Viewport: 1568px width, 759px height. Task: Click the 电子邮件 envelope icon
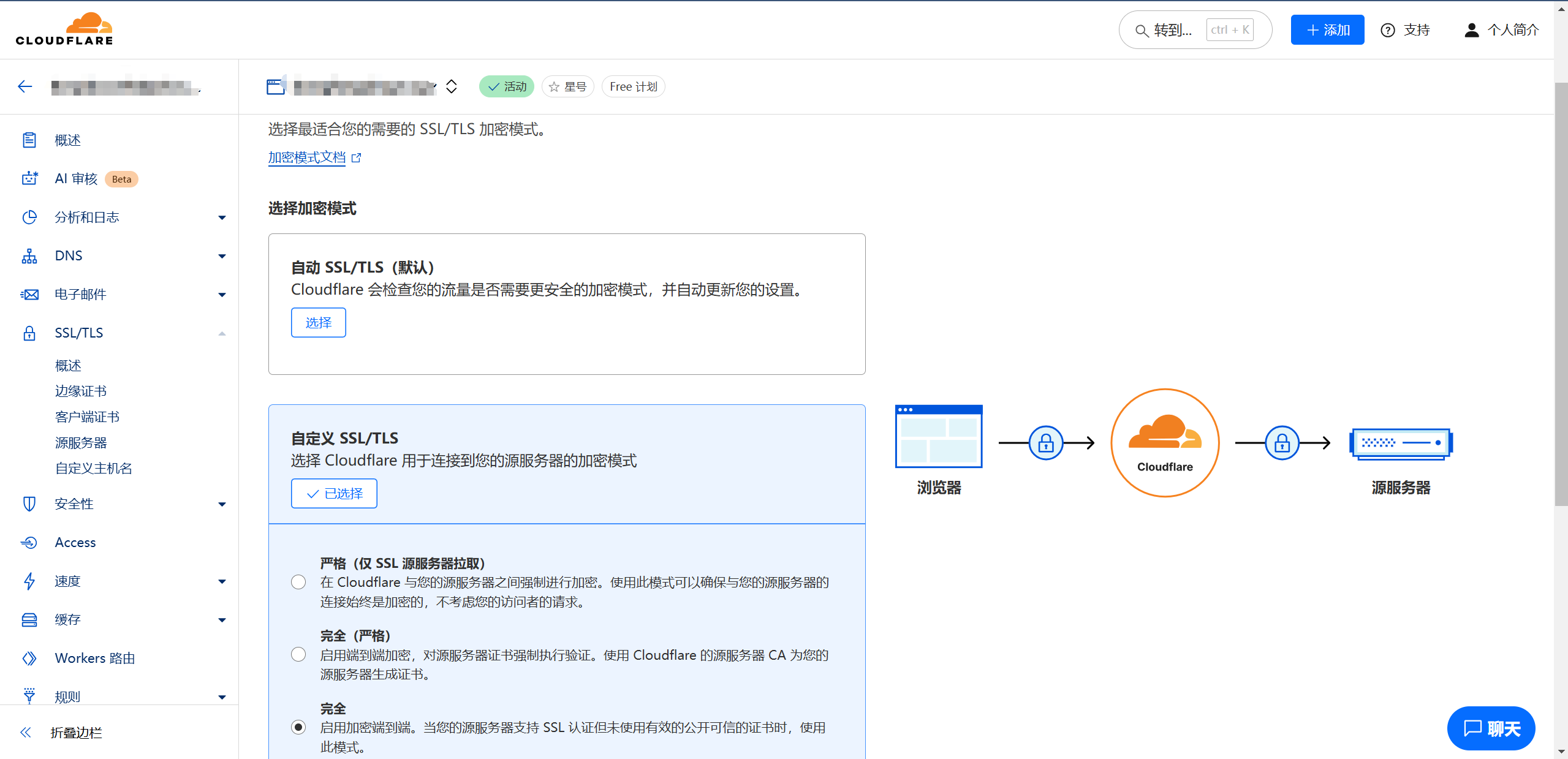pyautogui.click(x=29, y=295)
